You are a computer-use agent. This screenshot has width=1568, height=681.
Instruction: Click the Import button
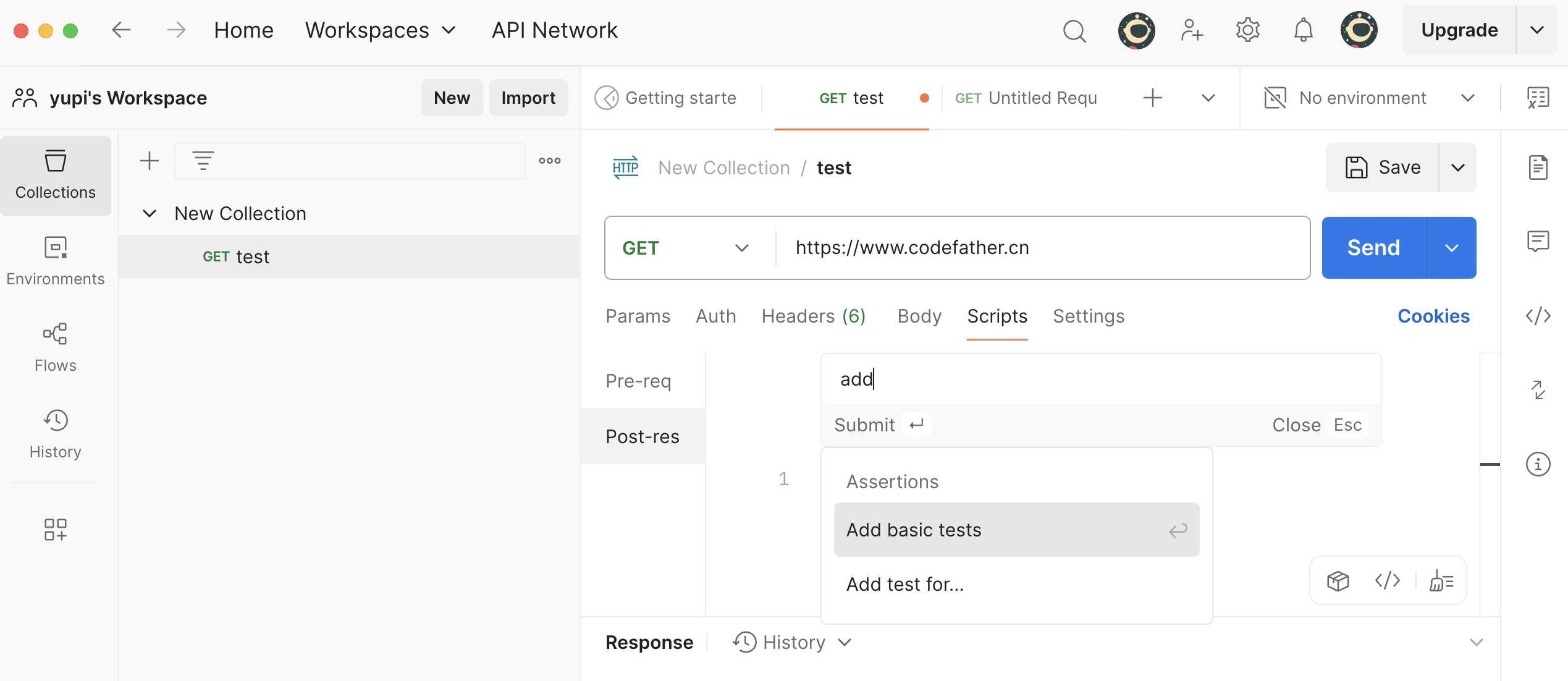pos(528,98)
